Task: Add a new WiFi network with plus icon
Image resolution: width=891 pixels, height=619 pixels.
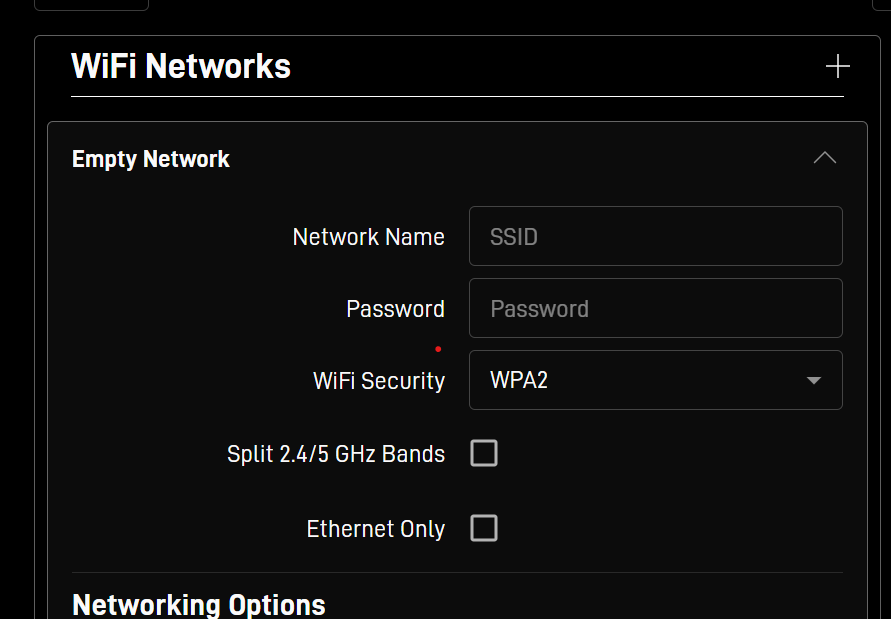Action: [x=838, y=67]
